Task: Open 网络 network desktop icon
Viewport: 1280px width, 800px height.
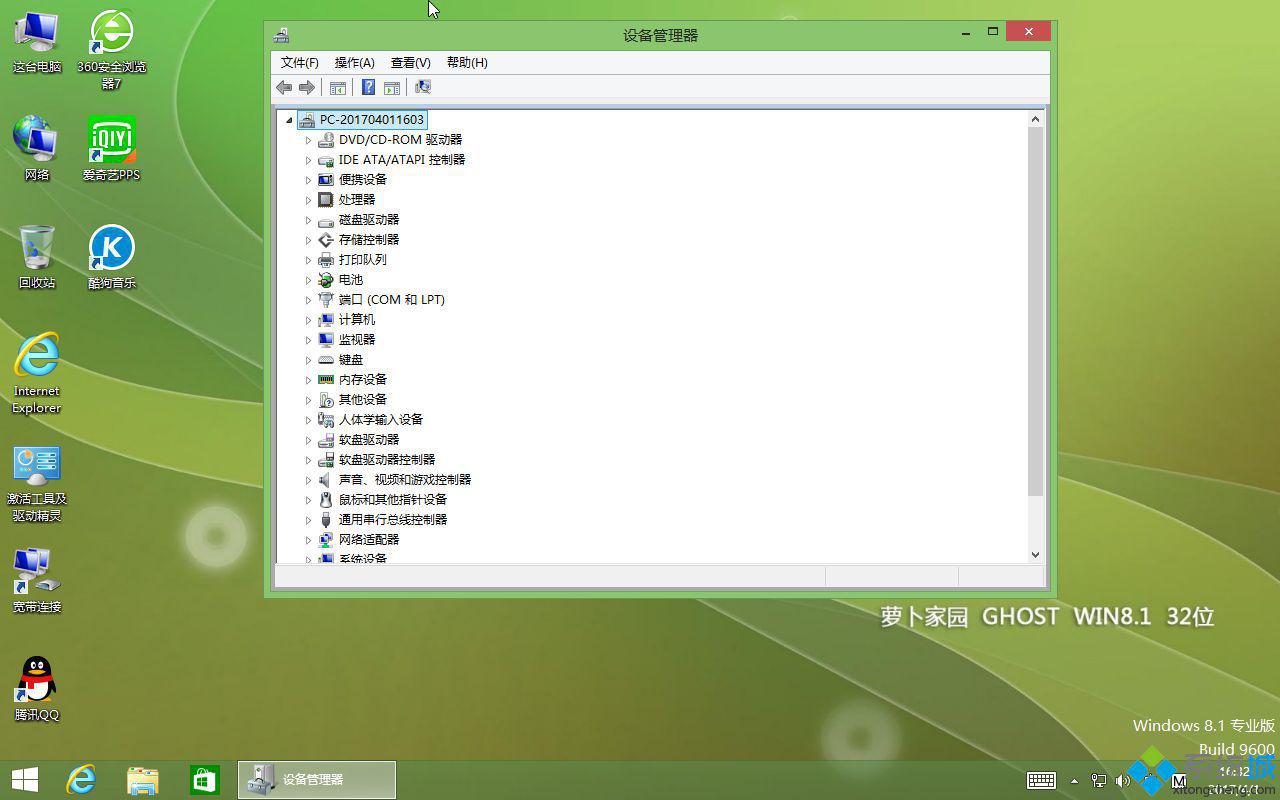Action: (37, 148)
